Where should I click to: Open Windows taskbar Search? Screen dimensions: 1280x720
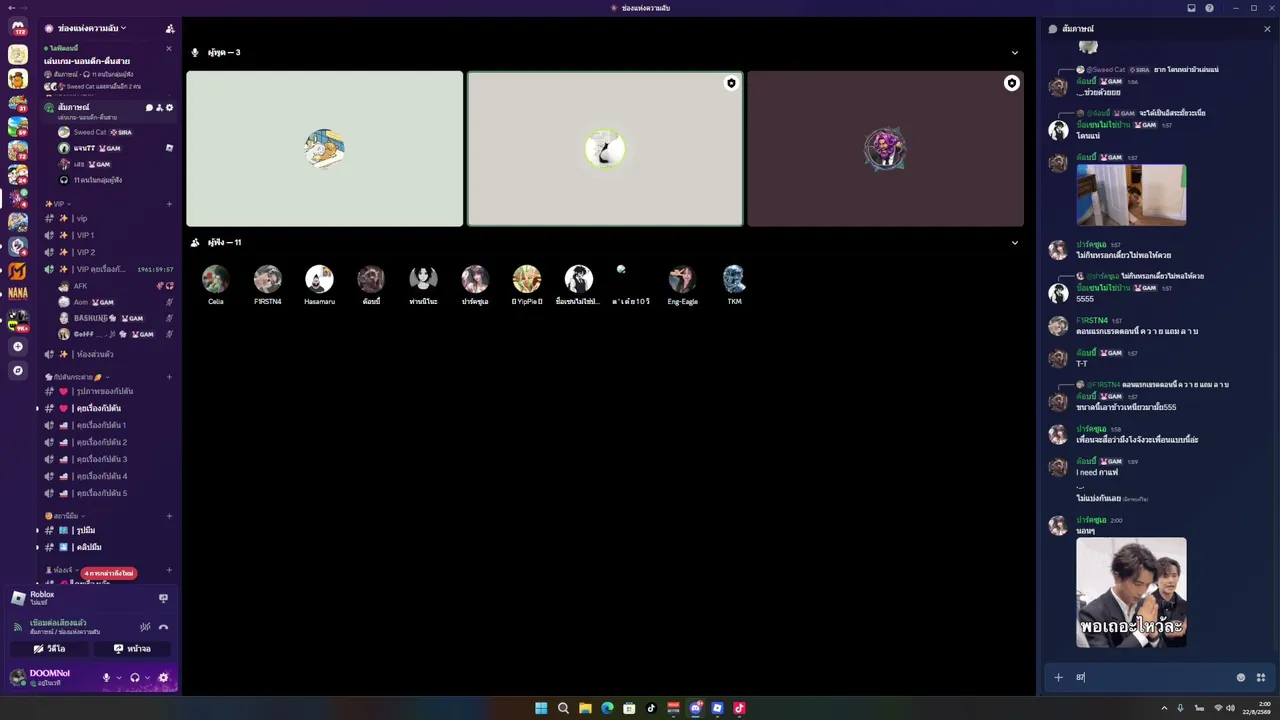(563, 708)
